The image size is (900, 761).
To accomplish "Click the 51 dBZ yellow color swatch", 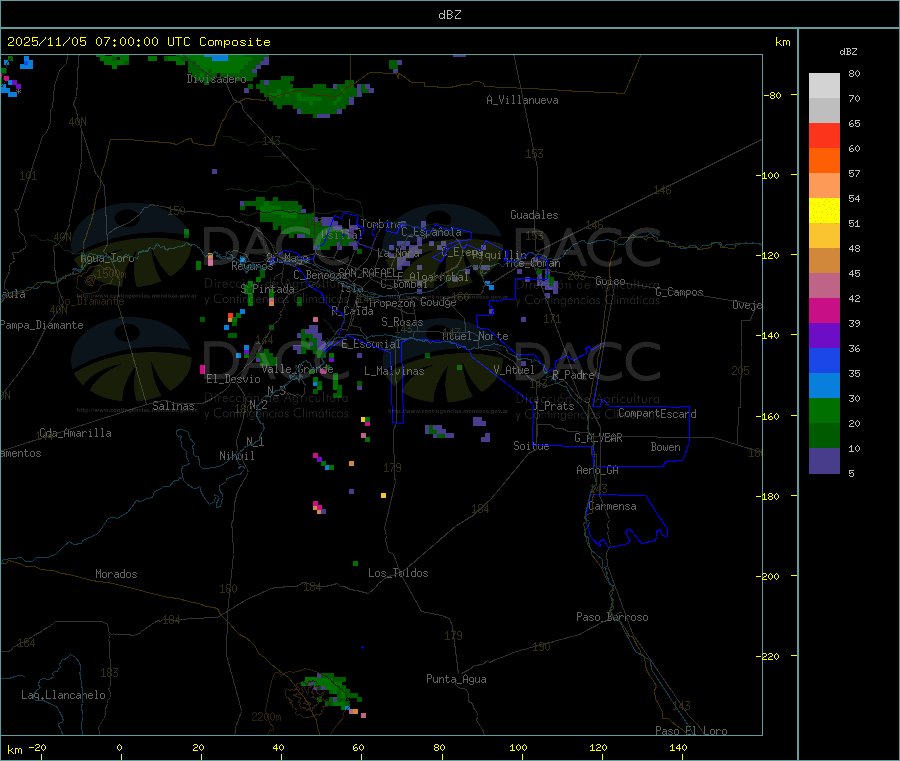I will click(824, 211).
